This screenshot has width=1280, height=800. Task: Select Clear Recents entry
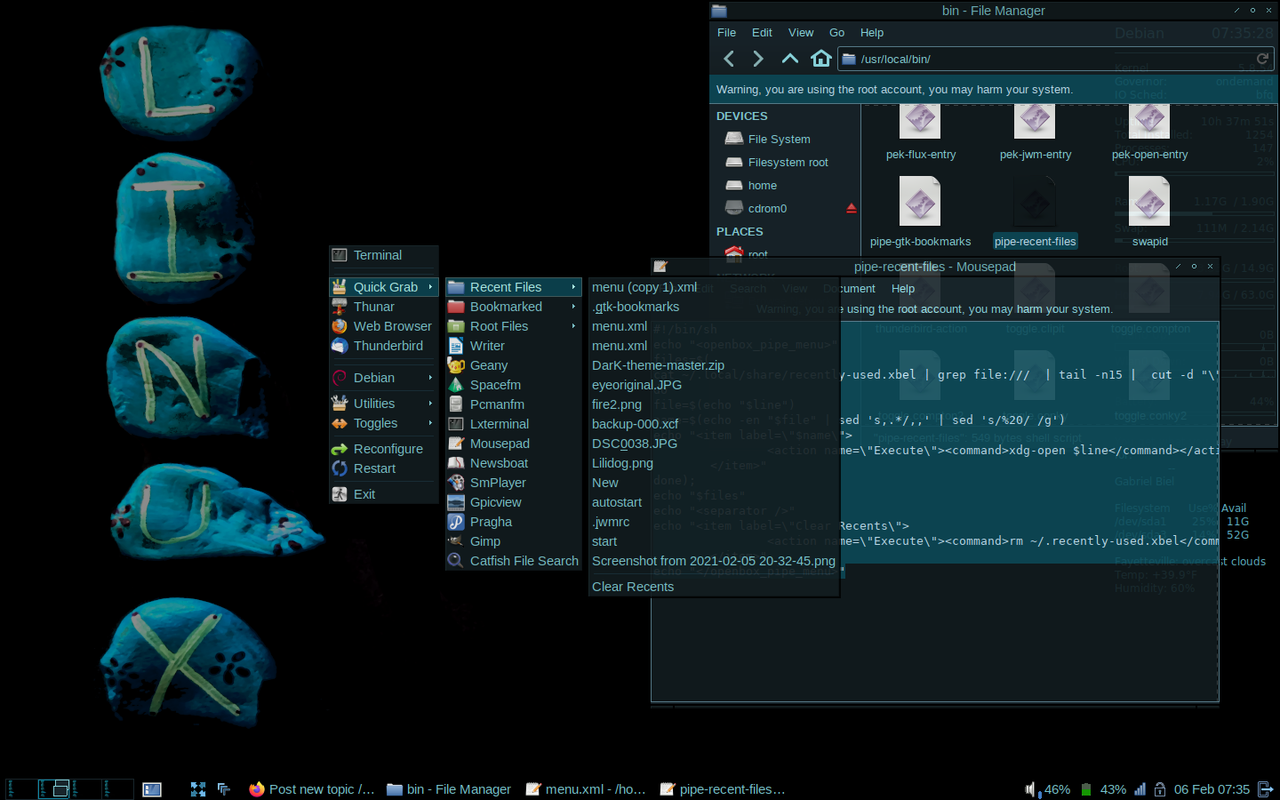pos(713,587)
